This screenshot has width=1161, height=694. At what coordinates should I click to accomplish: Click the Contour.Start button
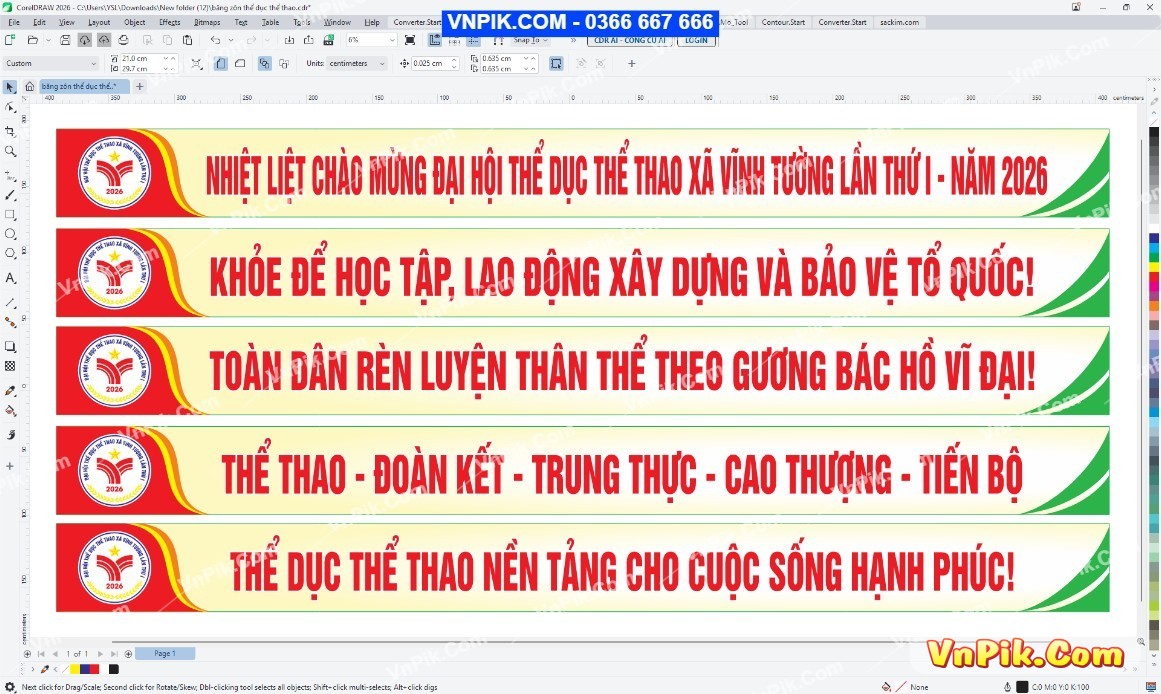783,22
